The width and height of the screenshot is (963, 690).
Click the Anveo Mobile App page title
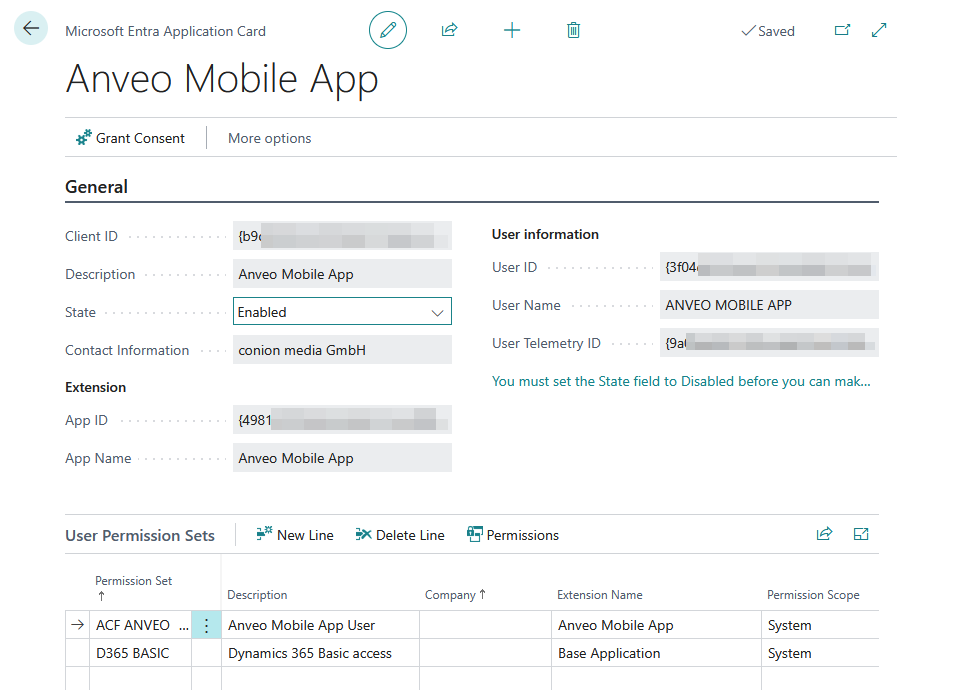point(222,80)
